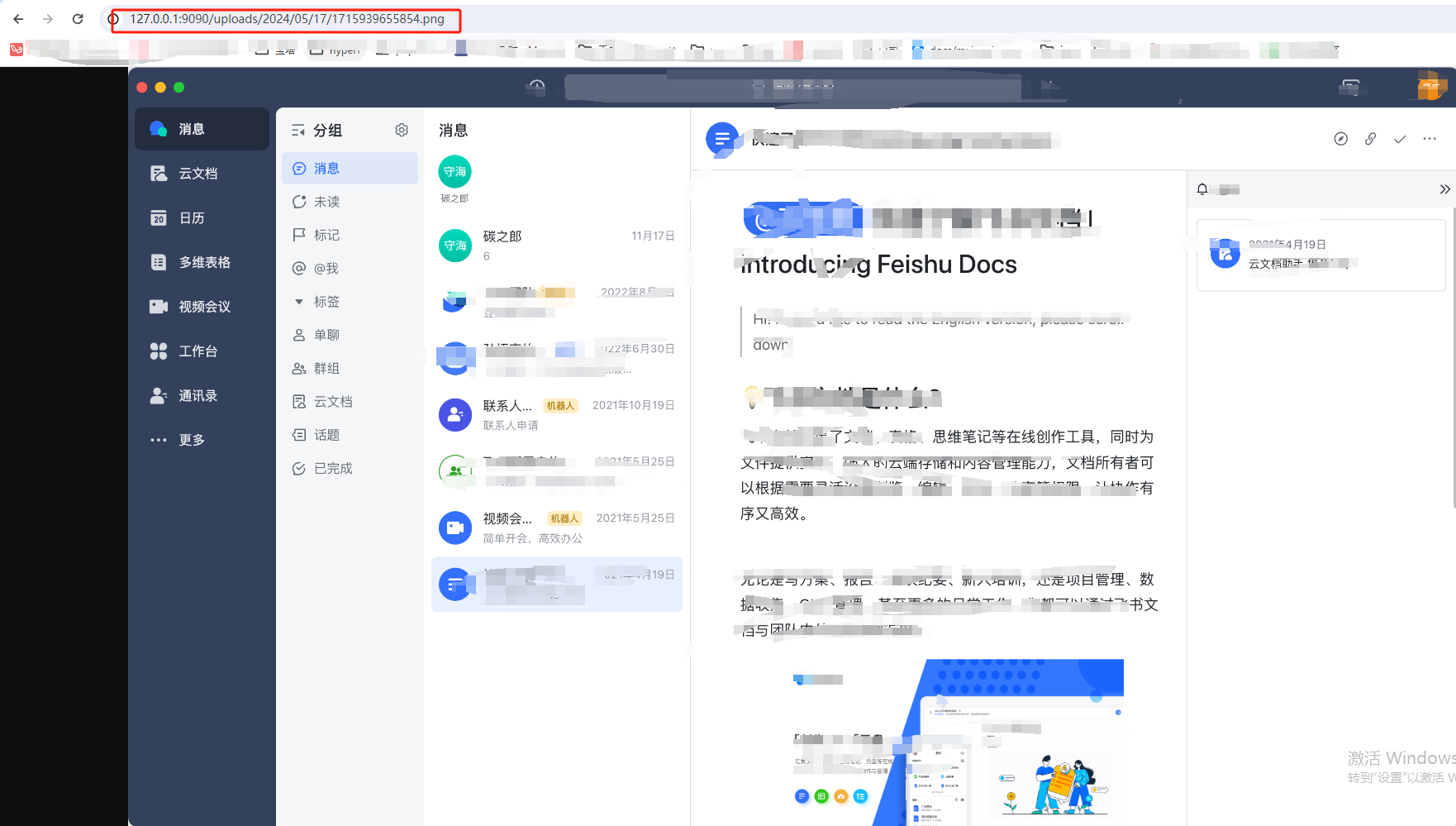The width and height of the screenshot is (1456, 826).
Task: Select the 未读 filter
Action: click(x=350, y=202)
